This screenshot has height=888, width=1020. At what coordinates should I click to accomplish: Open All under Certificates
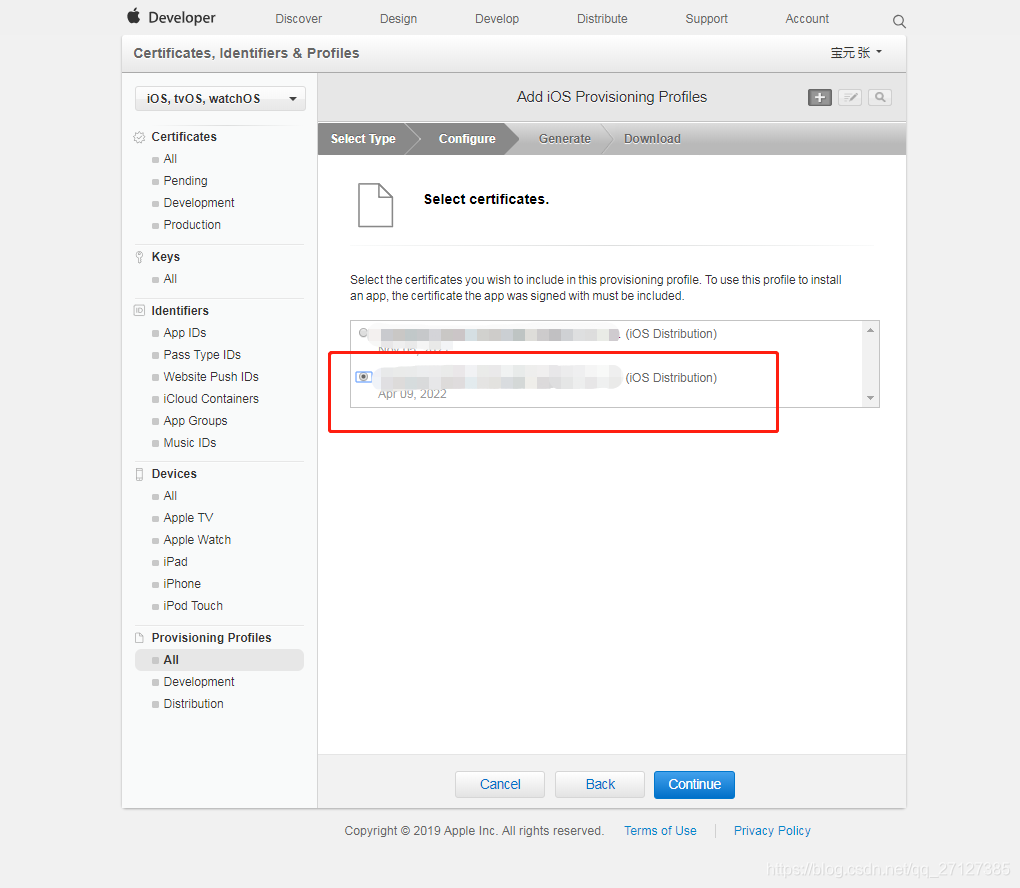point(170,159)
